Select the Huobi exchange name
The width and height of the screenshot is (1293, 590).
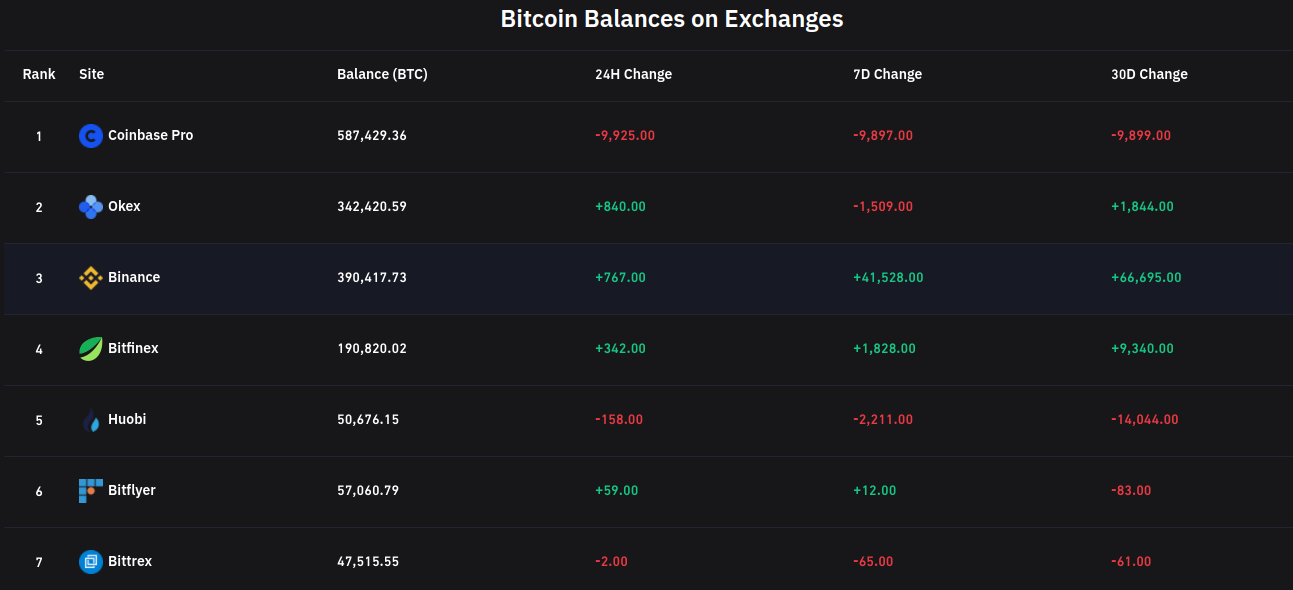click(127, 419)
